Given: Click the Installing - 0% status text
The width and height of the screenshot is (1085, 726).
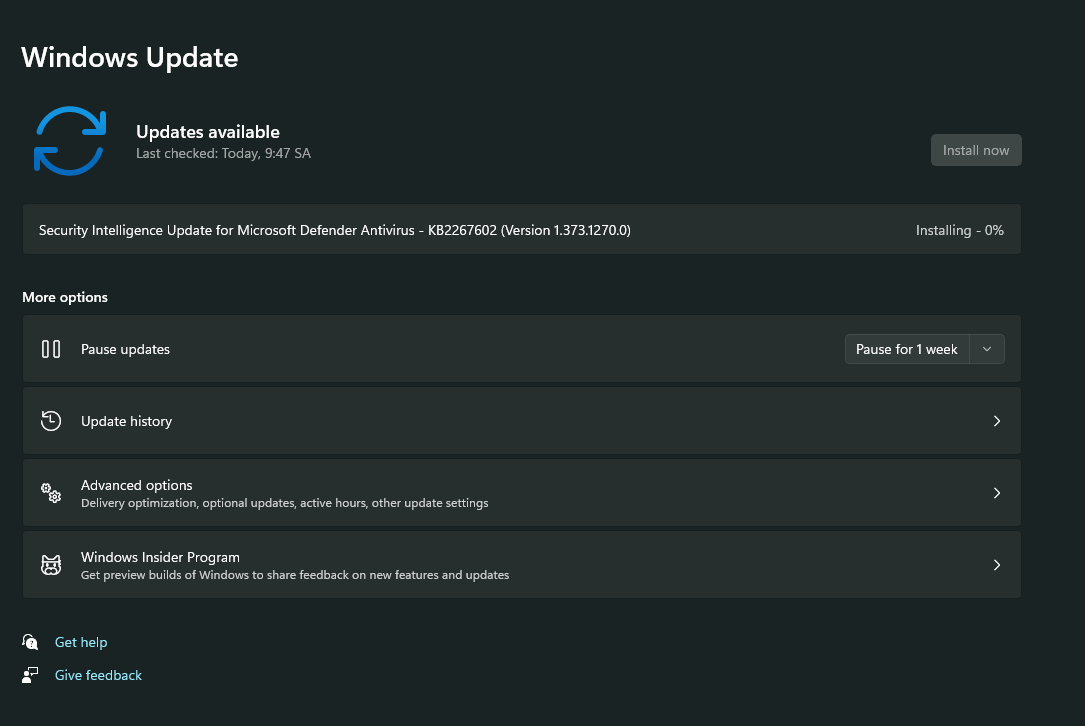Looking at the screenshot, I should click(960, 230).
